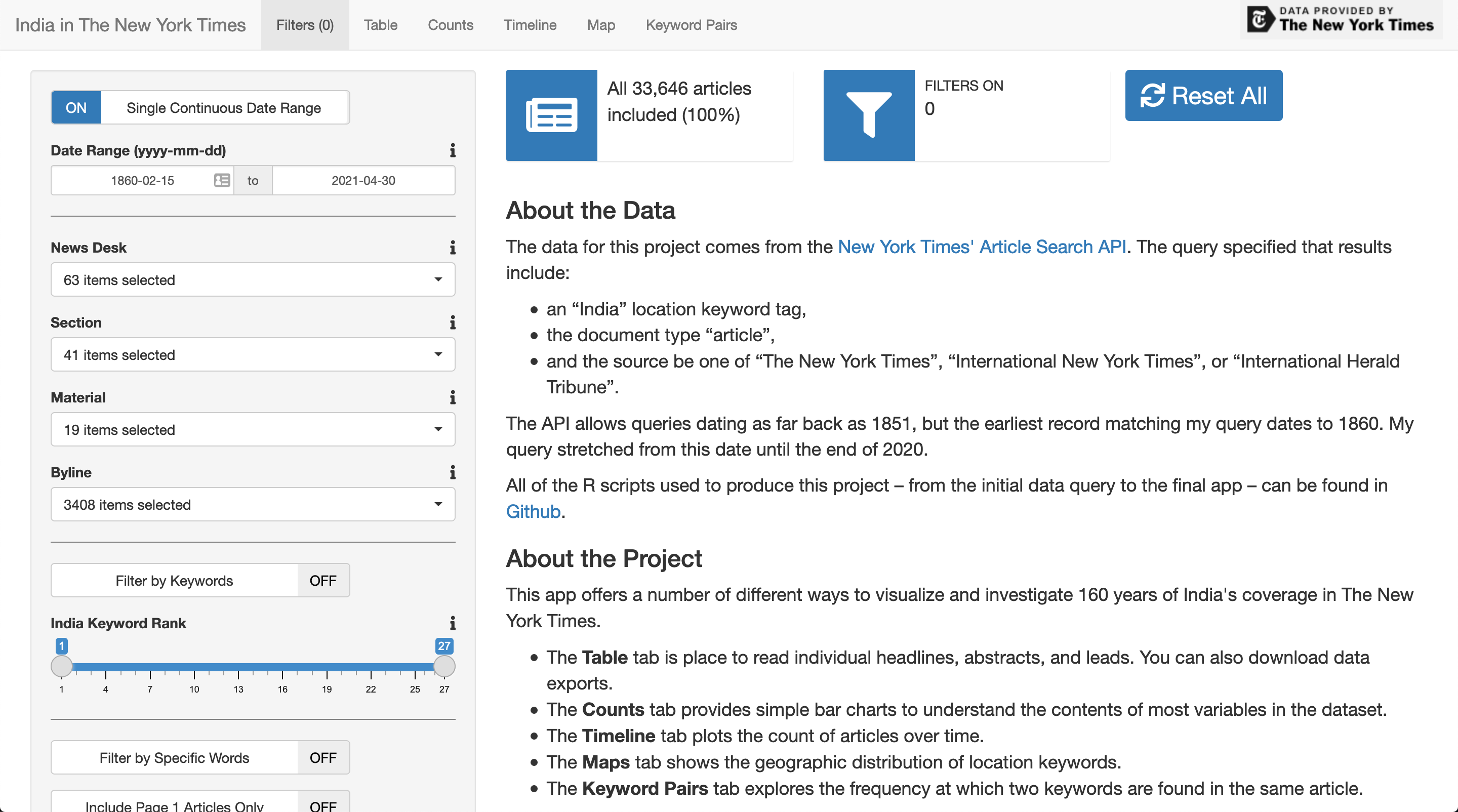
Task: Click the upper handle of Keyword Rank slider
Action: point(444,667)
